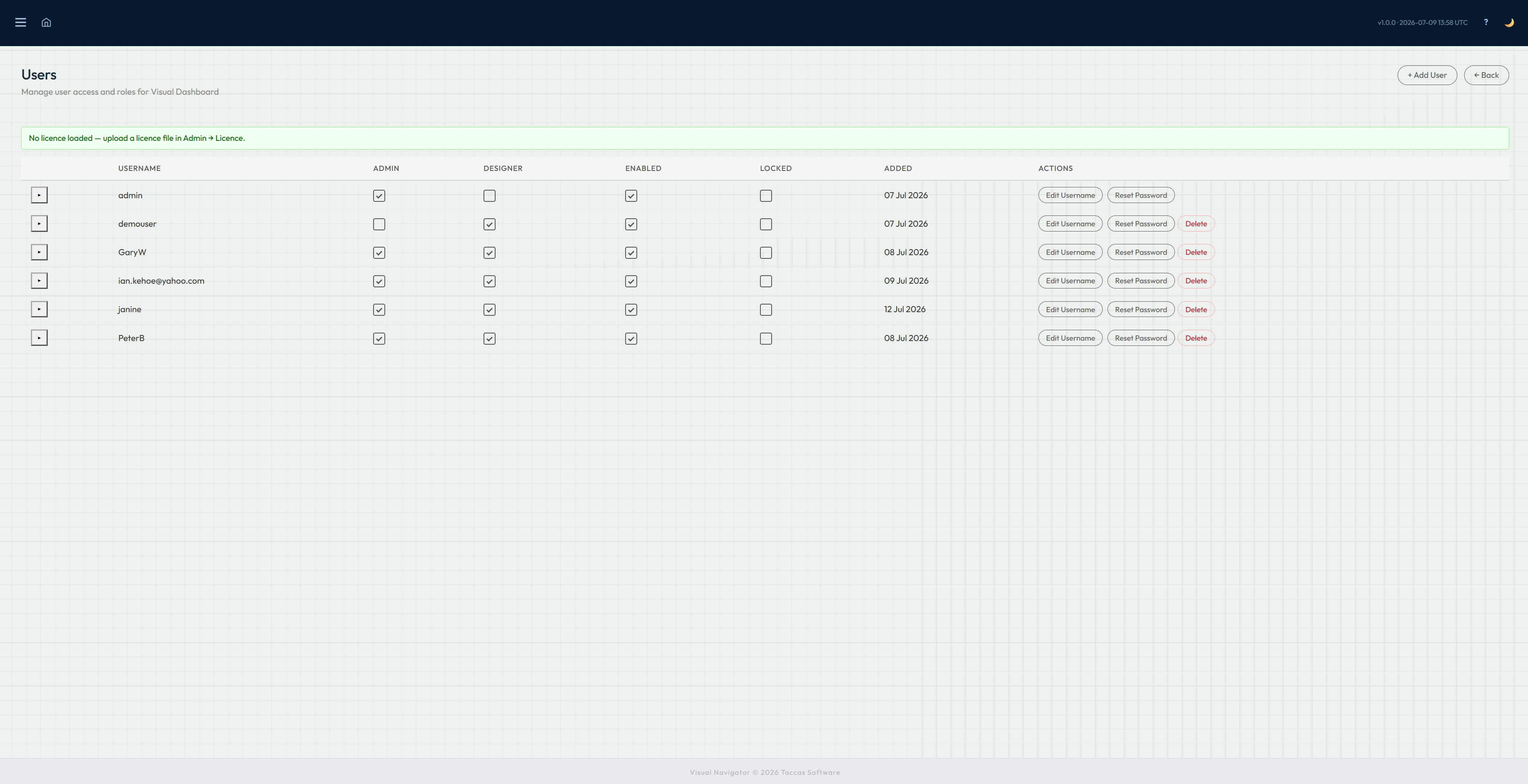Image resolution: width=1528 pixels, height=784 pixels.
Task: Reset Password for ian.kehoe@yahoo.com
Action: [x=1141, y=280]
